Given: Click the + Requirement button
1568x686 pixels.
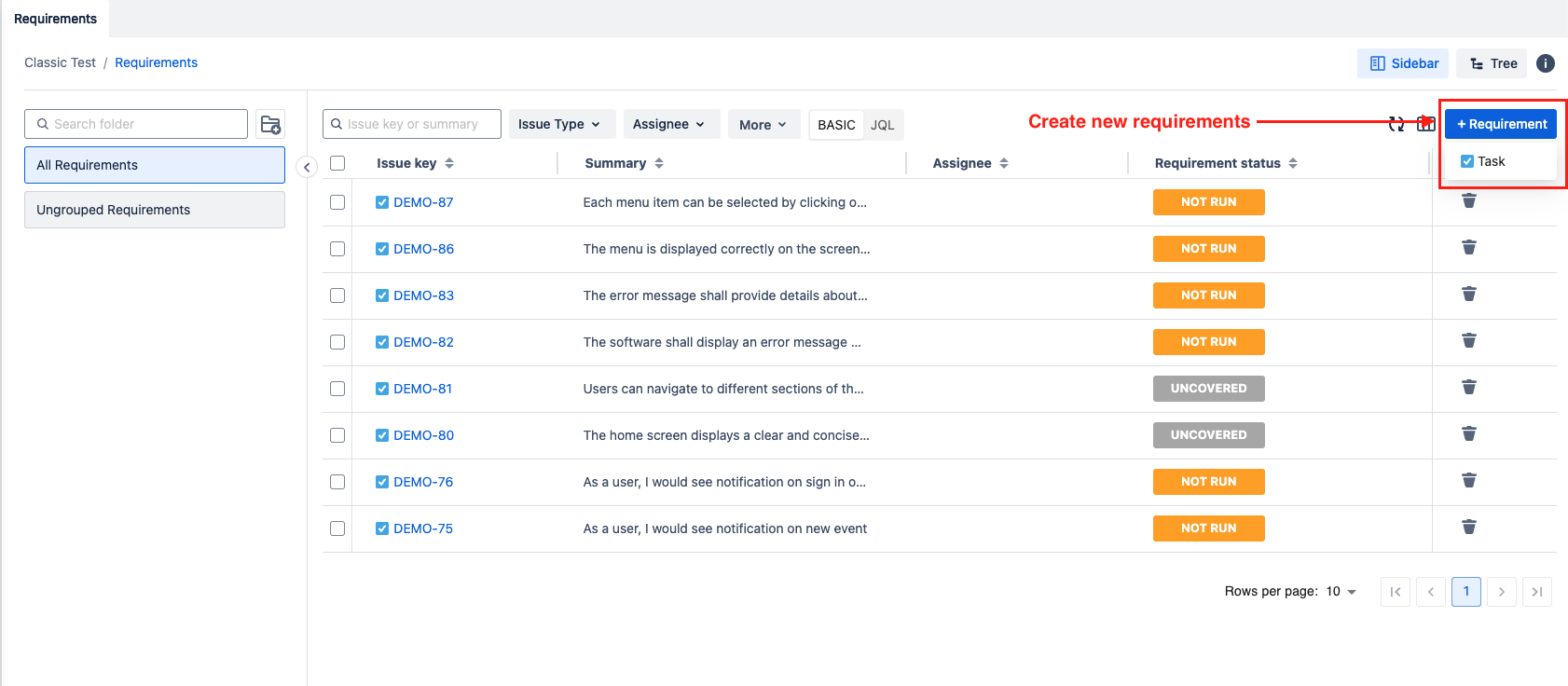Looking at the screenshot, I should (1500, 124).
